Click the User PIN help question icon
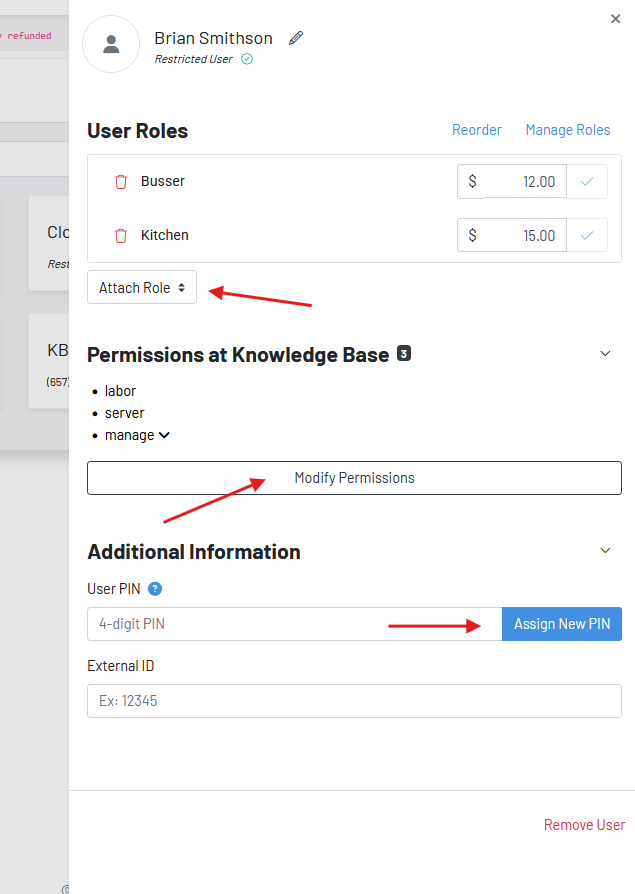635x894 pixels. (155, 589)
